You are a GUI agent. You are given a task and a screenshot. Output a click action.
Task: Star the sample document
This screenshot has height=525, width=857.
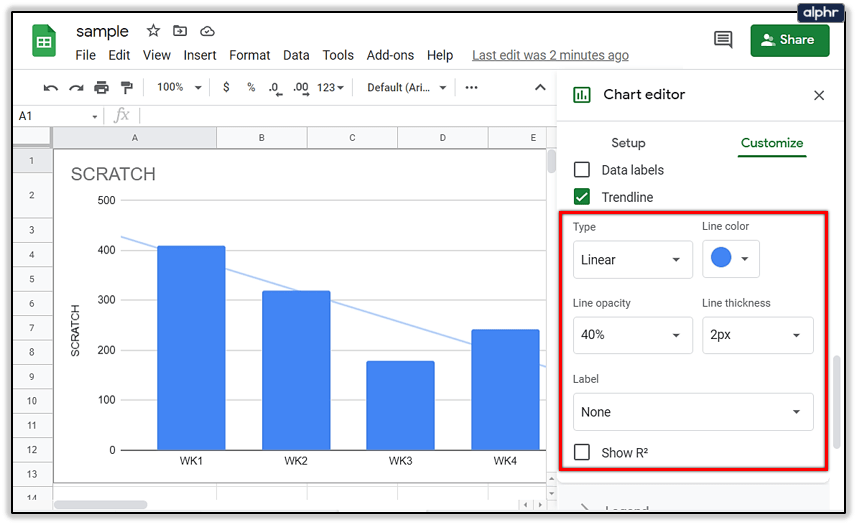click(153, 31)
